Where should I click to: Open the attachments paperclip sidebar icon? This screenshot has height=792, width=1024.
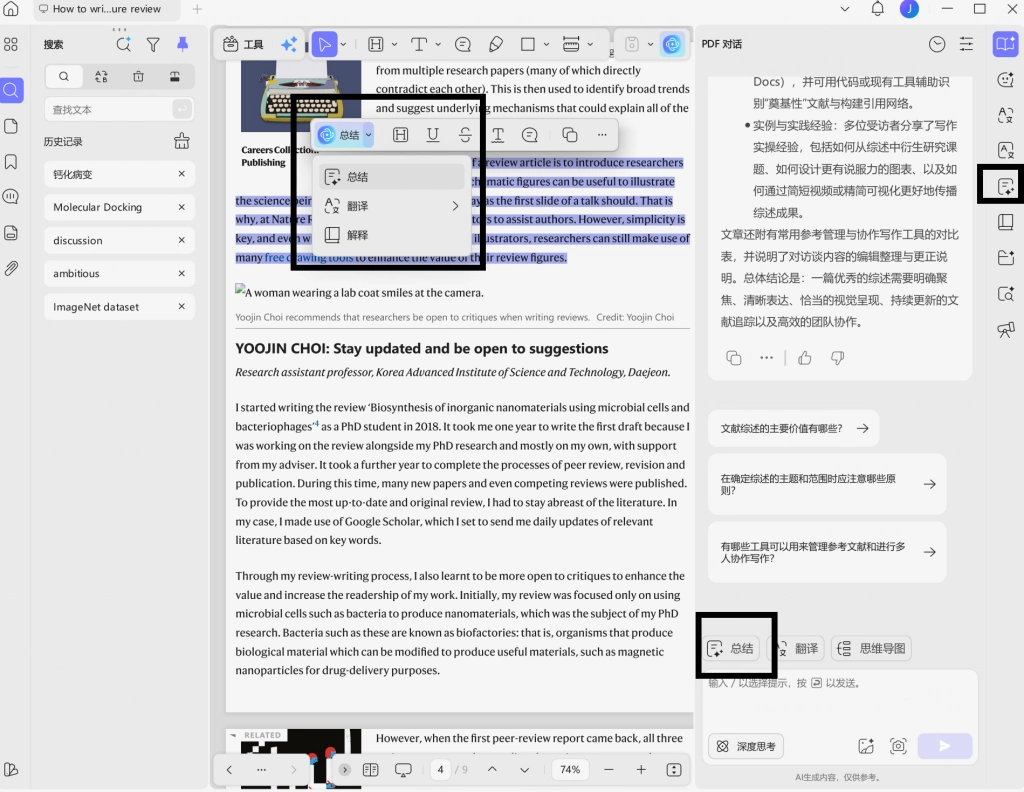pyautogui.click(x=11, y=268)
